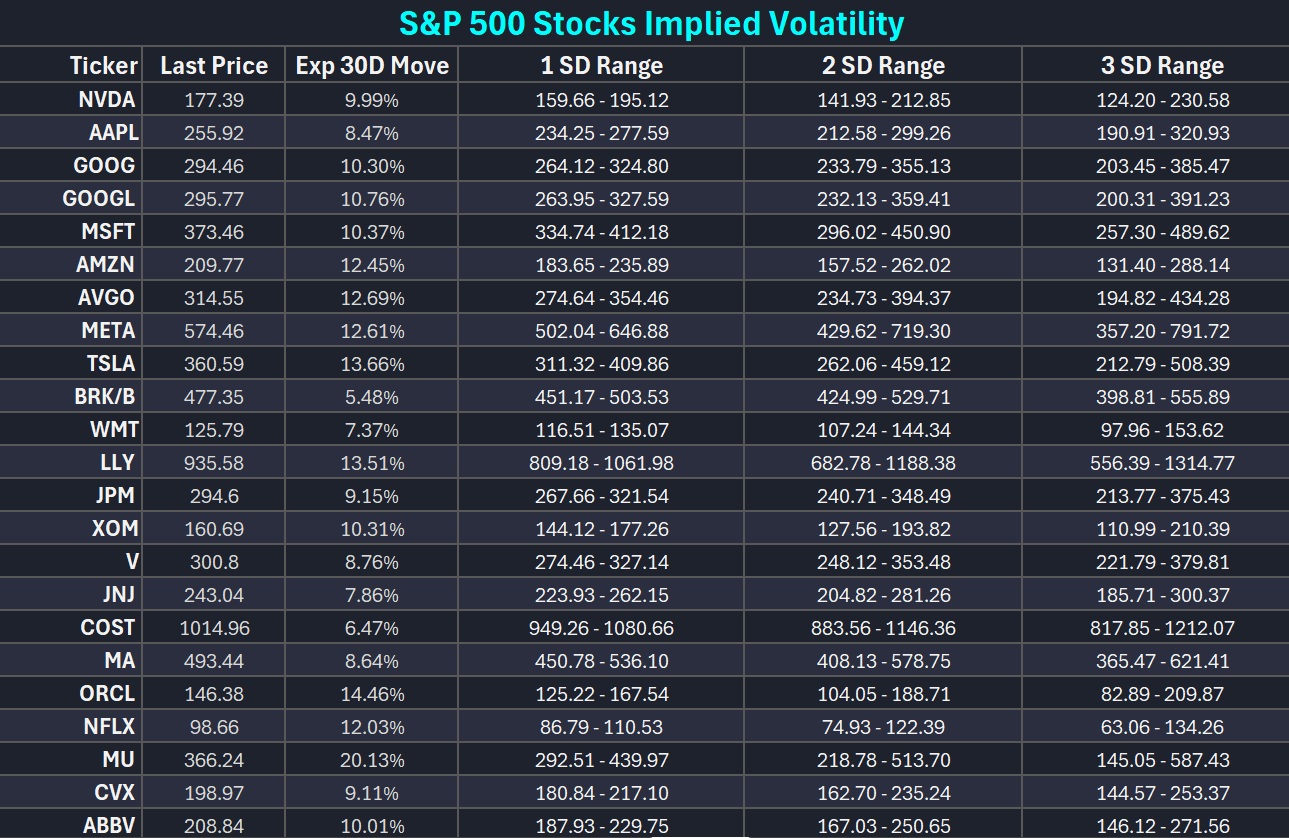
Task: Select the 3 SD Range header
Action: (1162, 66)
